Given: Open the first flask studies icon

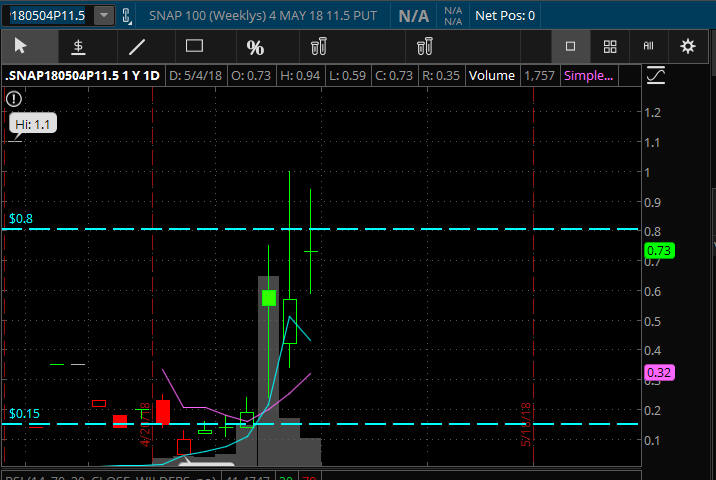Looking at the screenshot, I should (x=319, y=46).
